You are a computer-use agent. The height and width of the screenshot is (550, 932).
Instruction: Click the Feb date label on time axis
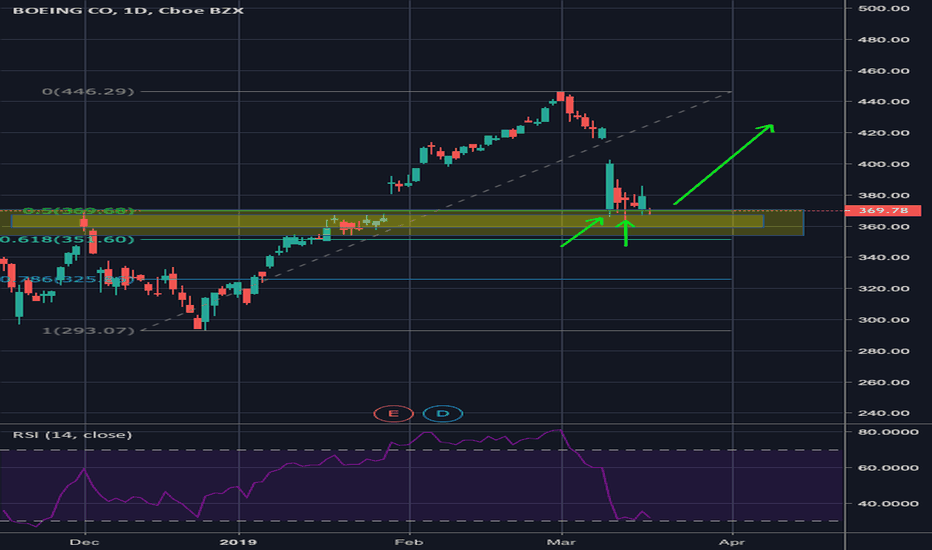click(x=409, y=542)
